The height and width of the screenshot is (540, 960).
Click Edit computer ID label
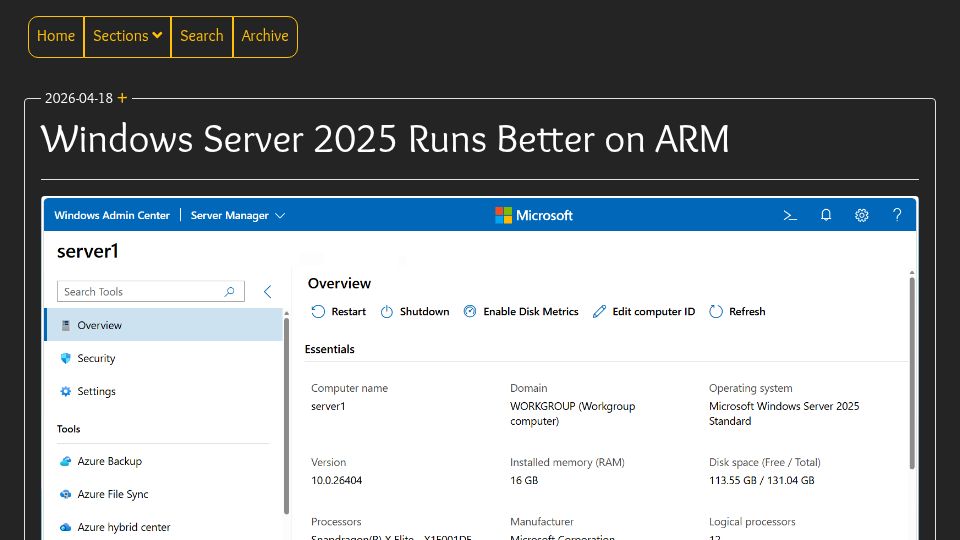(x=654, y=312)
